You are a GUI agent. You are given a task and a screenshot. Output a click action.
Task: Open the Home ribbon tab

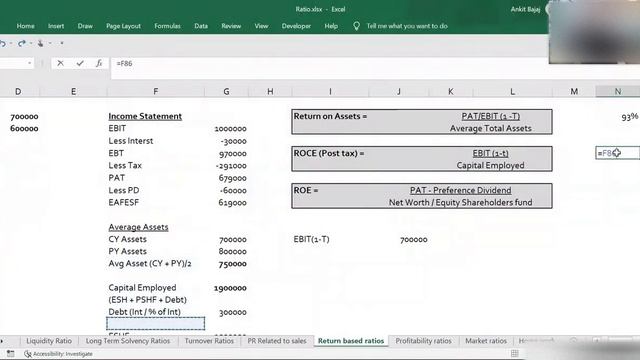(25, 26)
